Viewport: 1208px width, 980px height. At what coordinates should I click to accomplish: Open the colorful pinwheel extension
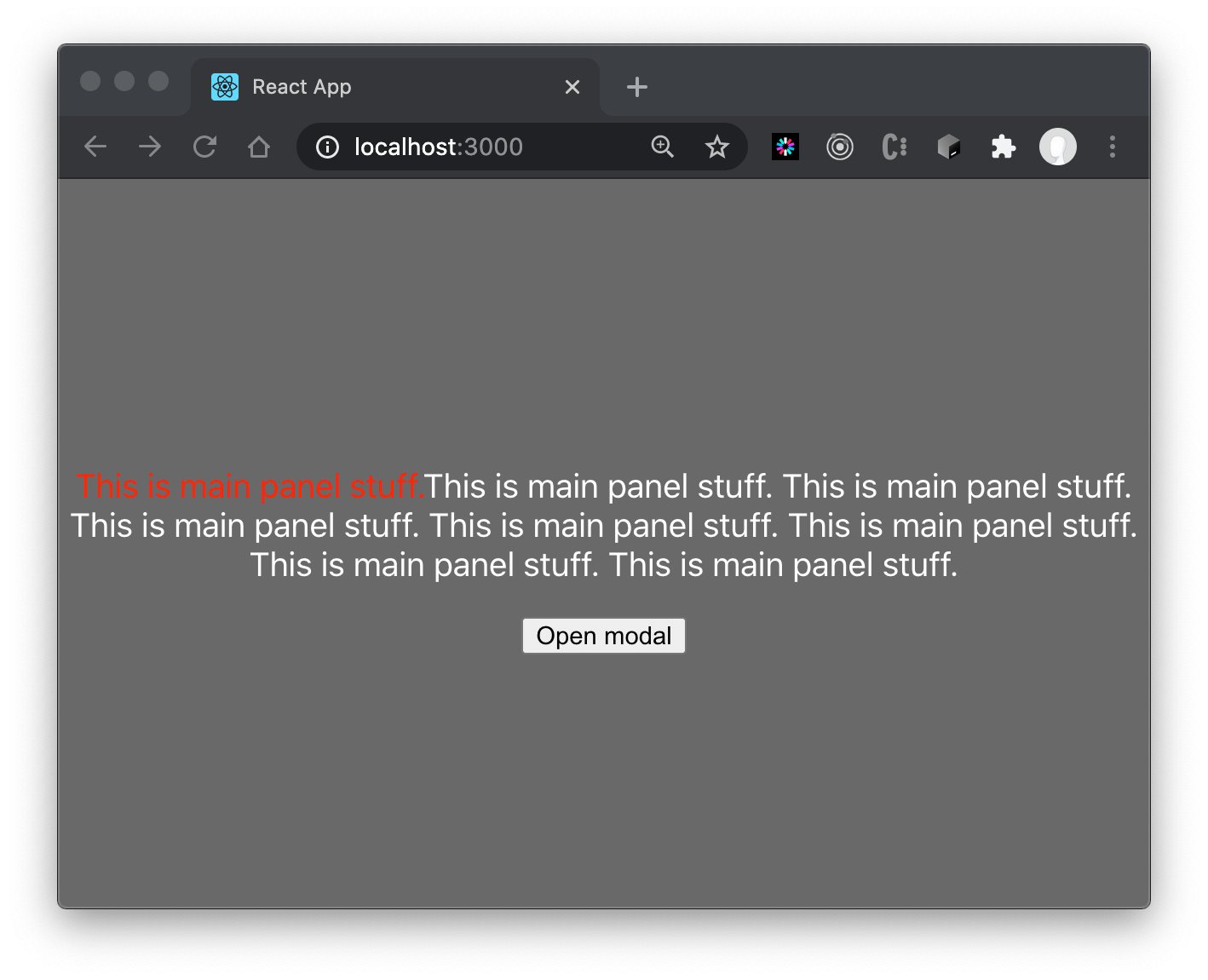tap(785, 147)
